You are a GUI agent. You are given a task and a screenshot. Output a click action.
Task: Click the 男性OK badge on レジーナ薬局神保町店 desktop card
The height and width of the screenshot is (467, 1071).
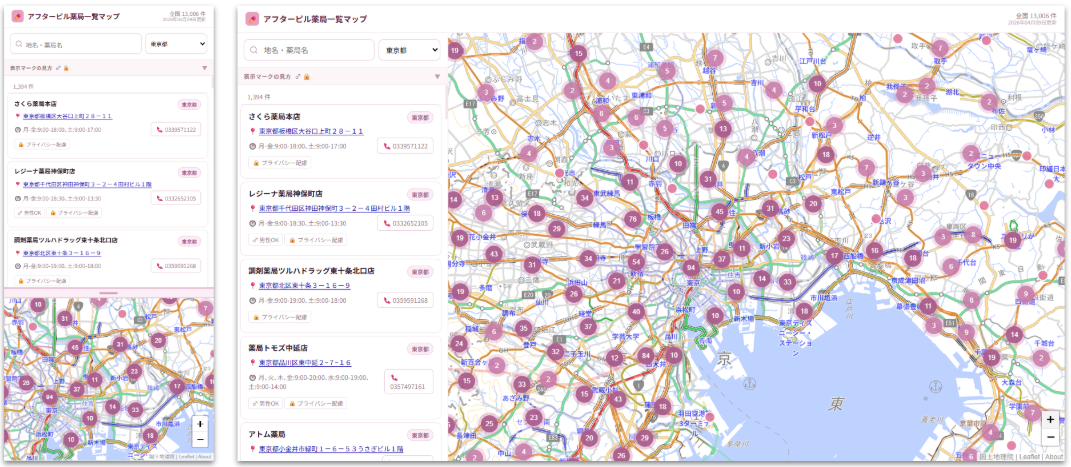[x=265, y=240]
